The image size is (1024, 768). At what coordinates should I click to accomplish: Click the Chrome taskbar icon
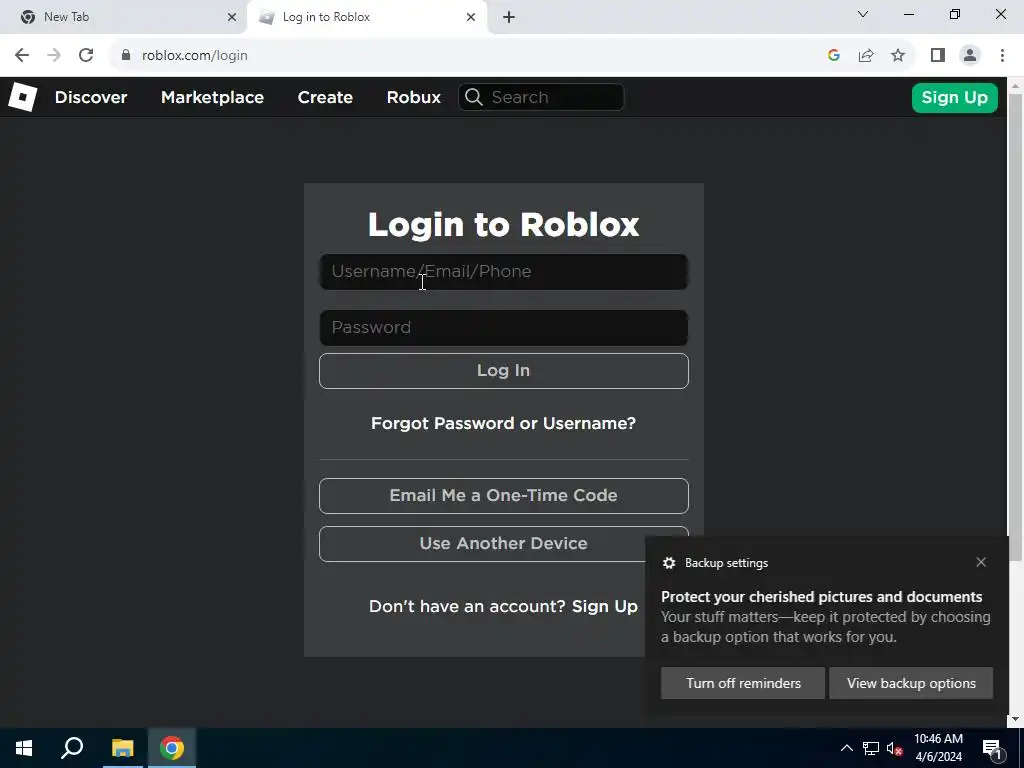[172, 748]
